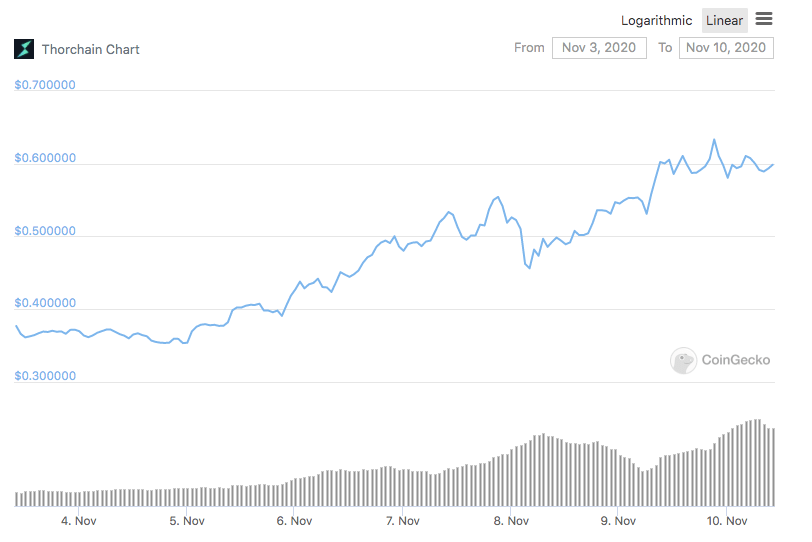The image size is (812, 542).
Task: Click the $0.700000 axis label
Action: click(x=45, y=85)
